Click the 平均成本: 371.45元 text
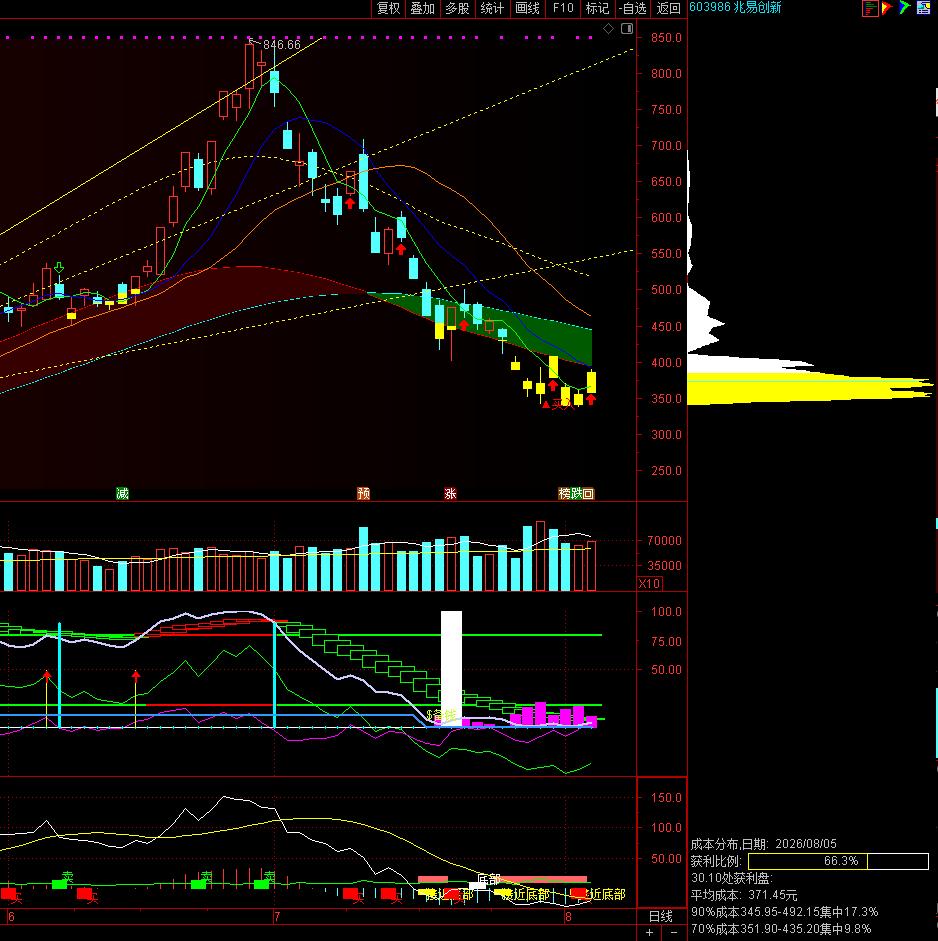 tap(744, 895)
